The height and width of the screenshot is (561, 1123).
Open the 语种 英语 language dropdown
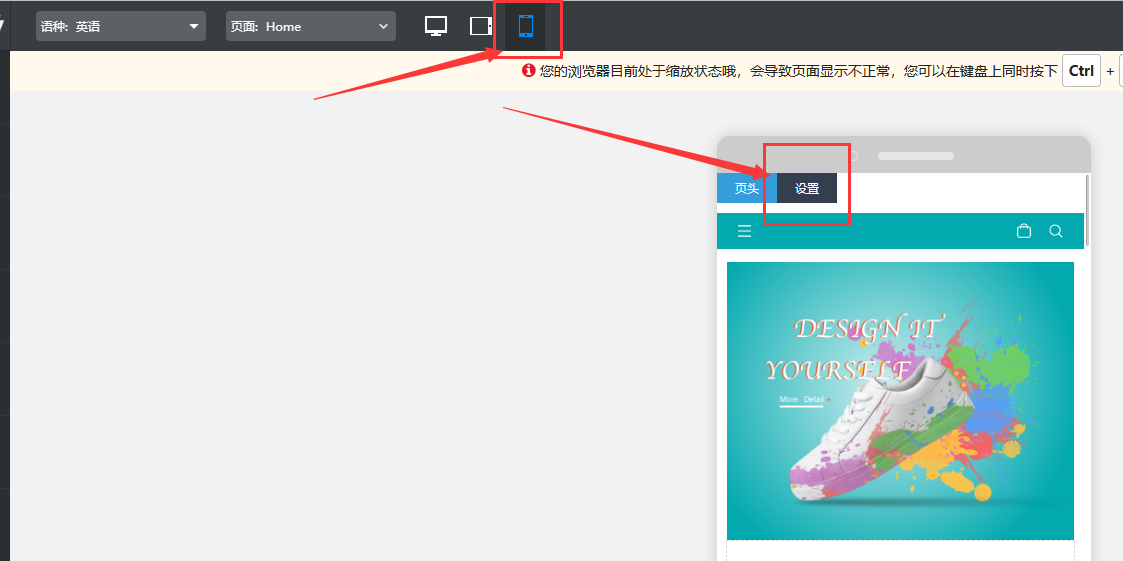pyautogui.click(x=120, y=26)
